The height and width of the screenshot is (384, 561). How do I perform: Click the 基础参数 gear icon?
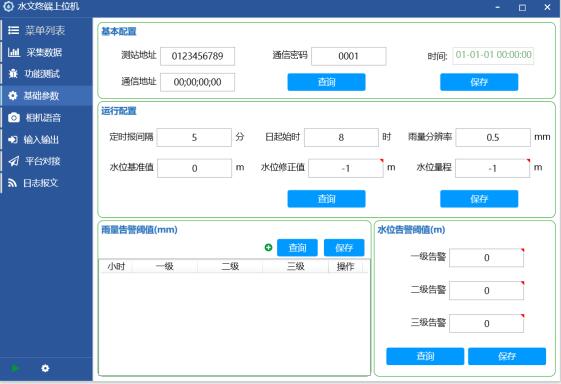tap(13, 96)
